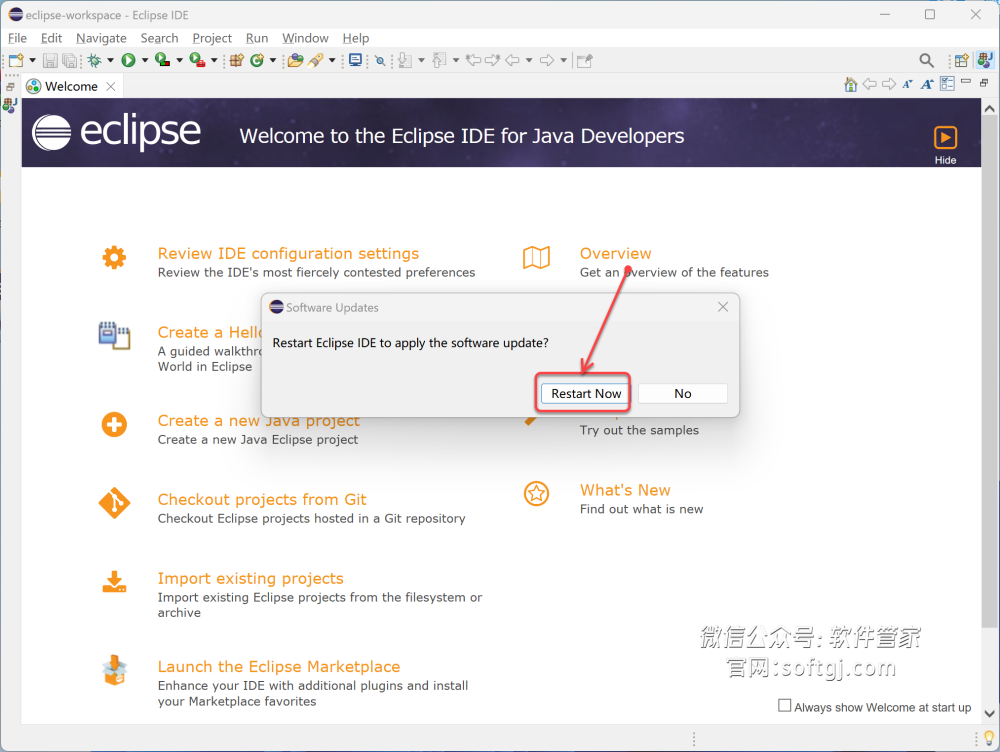Select the Welcome tab
1000x752 pixels.
71,86
